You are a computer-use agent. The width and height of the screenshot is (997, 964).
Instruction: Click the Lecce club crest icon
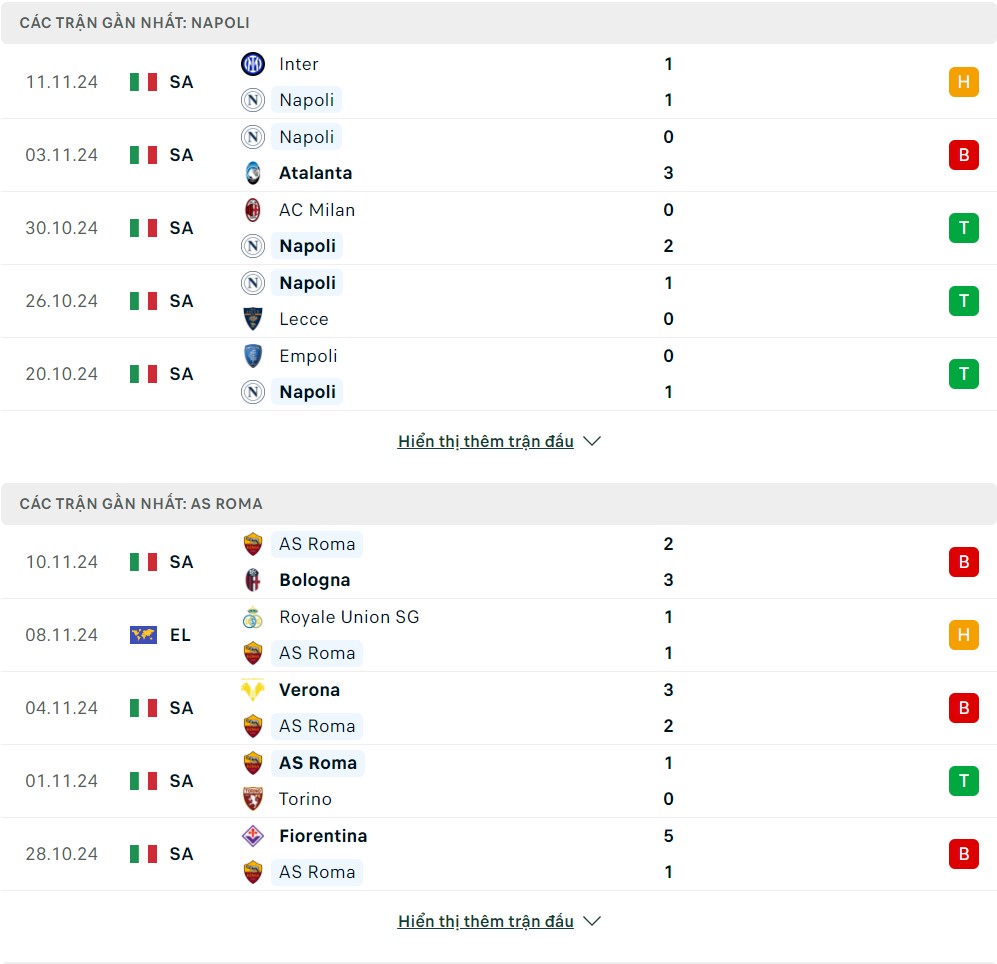click(253, 319)
